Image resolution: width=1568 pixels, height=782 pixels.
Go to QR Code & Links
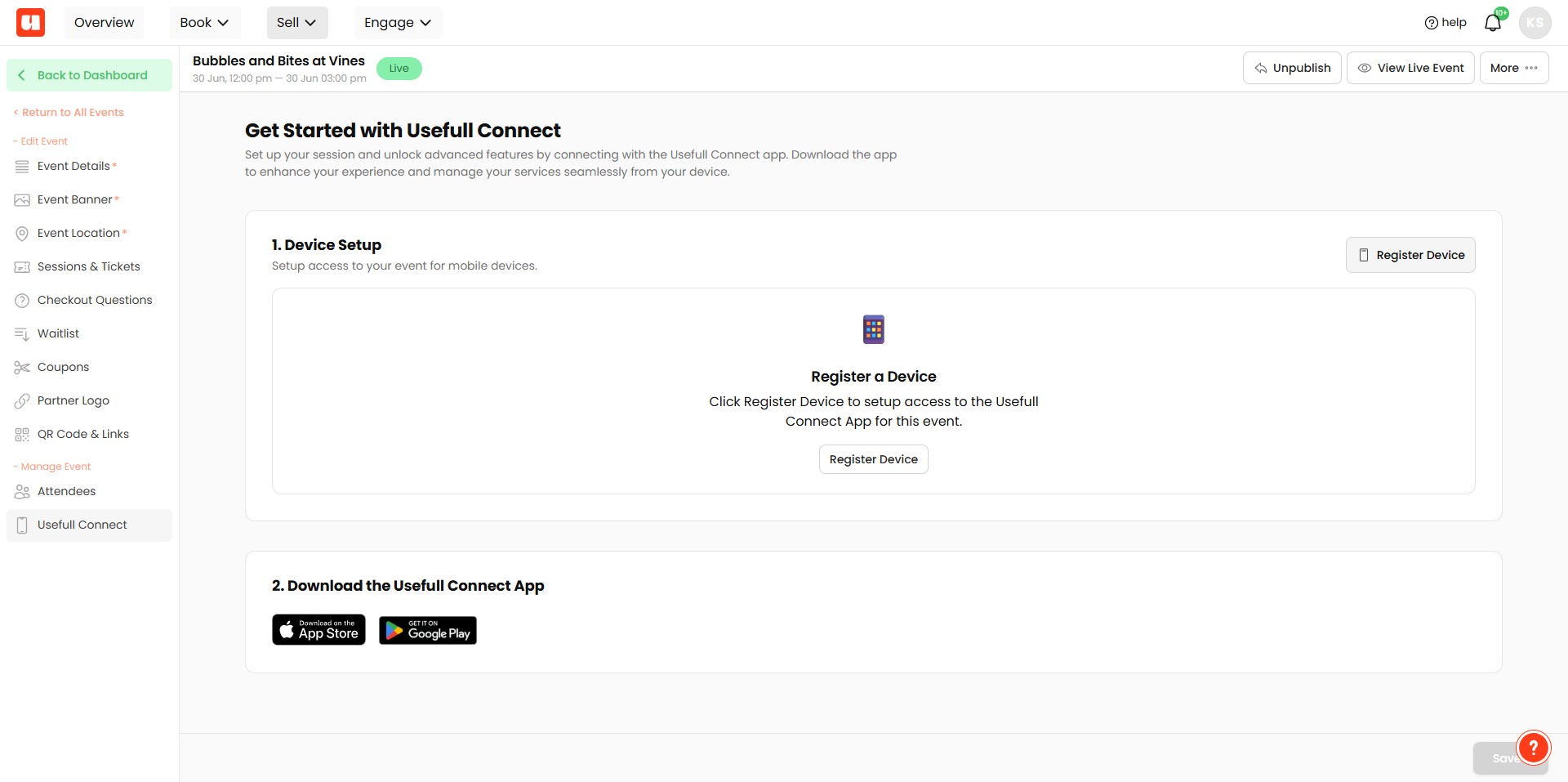(90, 435)
